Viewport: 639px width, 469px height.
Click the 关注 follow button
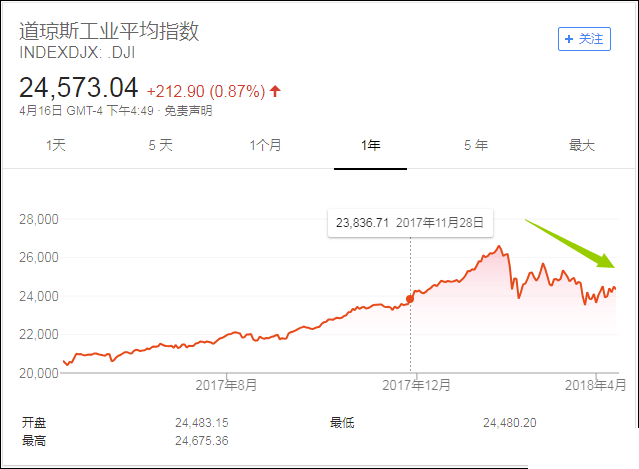[584, 38]
